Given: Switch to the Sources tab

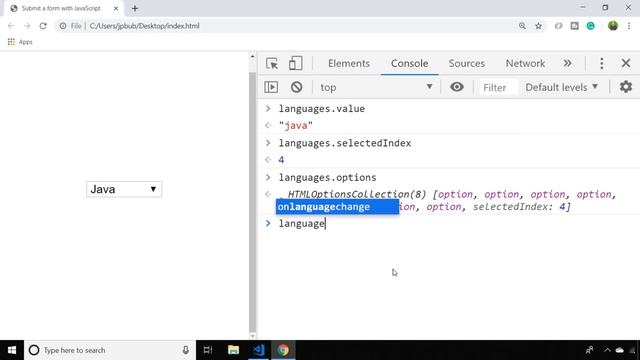Looking at the screenshot, I should pyautogui.click(x=467, y=63).
